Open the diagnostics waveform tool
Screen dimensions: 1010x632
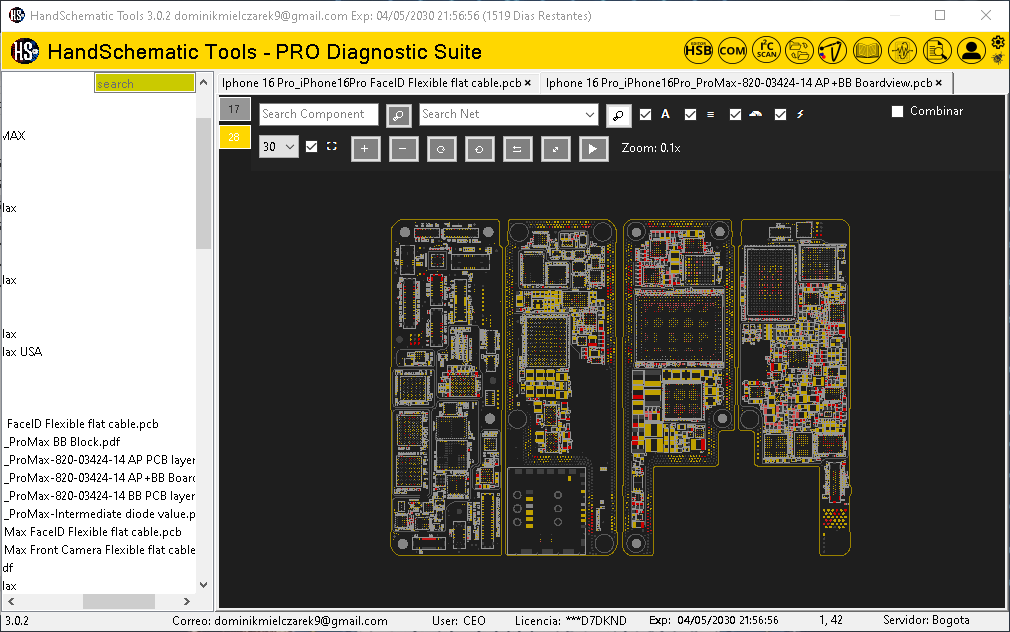pos(902,50)
